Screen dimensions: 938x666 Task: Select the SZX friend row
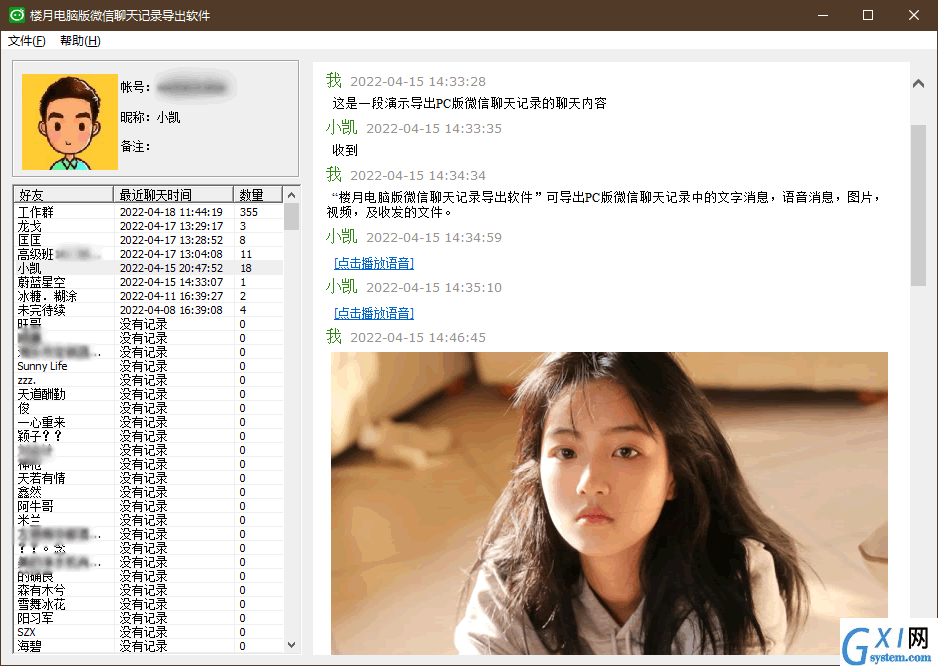pos(148,632)
